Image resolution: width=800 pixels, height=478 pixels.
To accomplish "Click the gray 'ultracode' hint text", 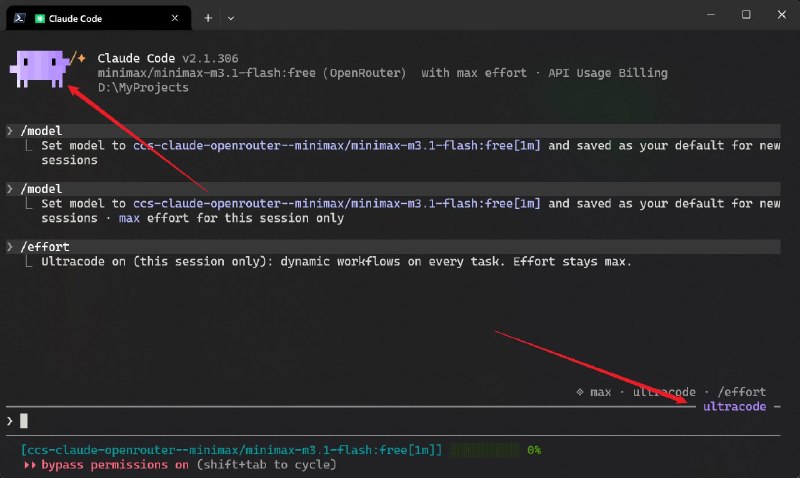I will coord(664,392).
